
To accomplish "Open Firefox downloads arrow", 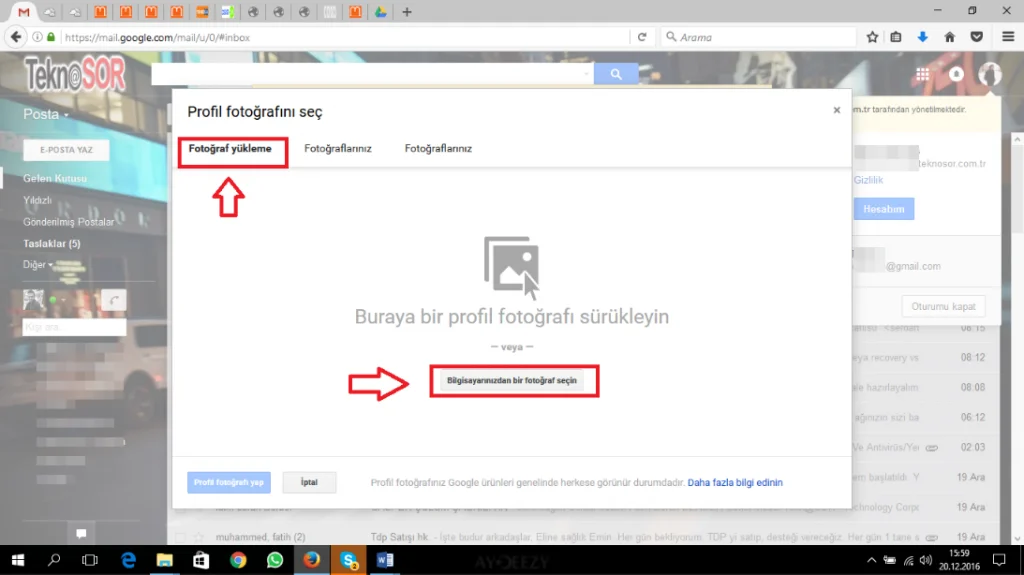I will click(x=923, y=37).
